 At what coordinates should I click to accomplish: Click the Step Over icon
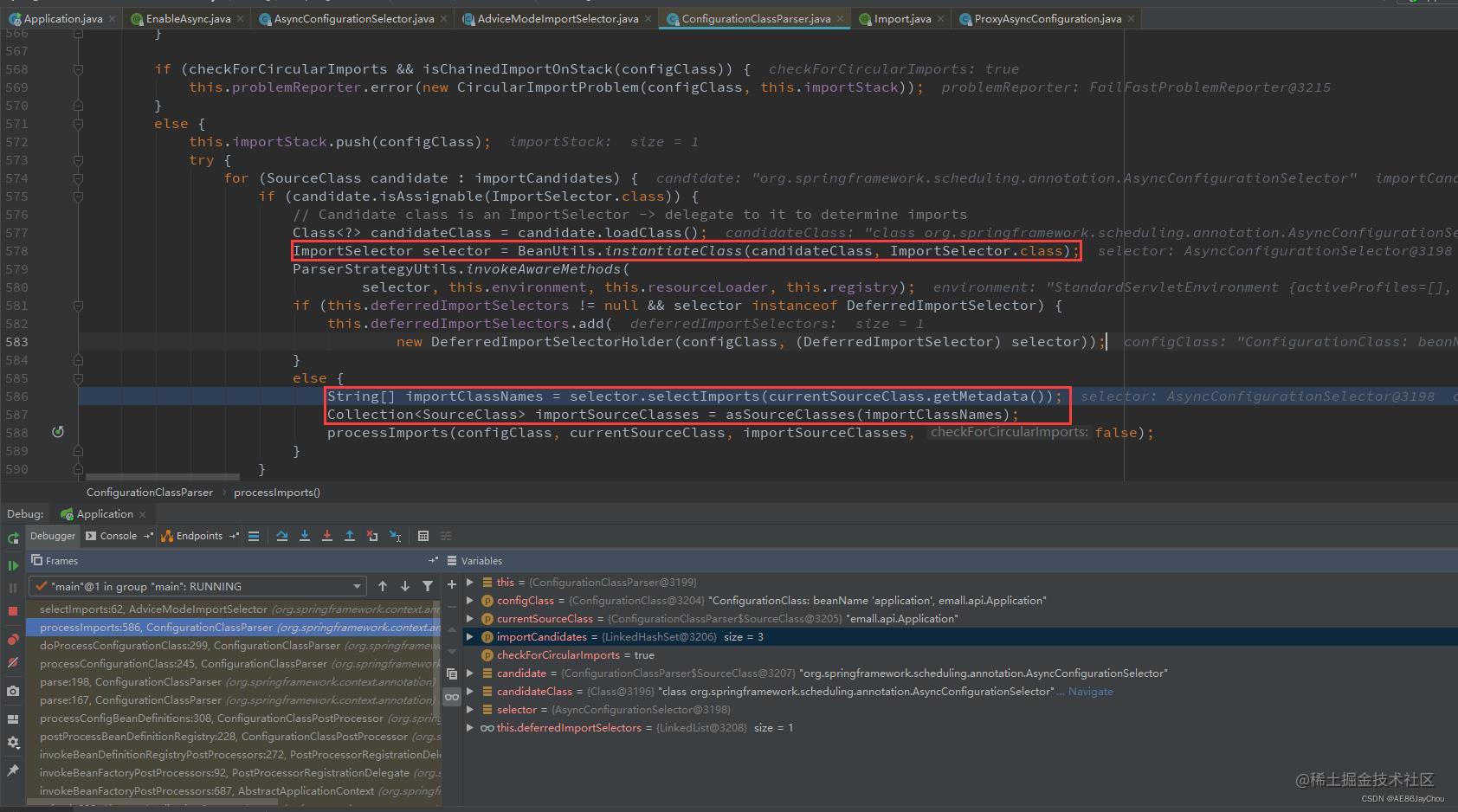[282, 536]
